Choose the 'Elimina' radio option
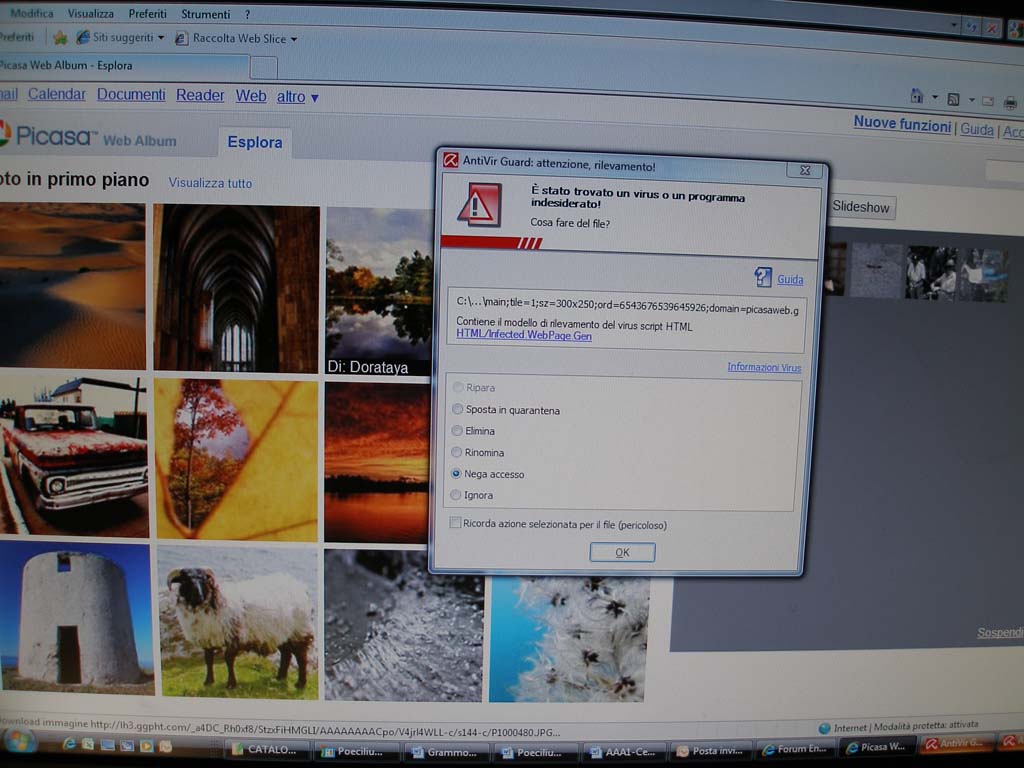This screenshot has height=768, width=1024. pos(458,431)
